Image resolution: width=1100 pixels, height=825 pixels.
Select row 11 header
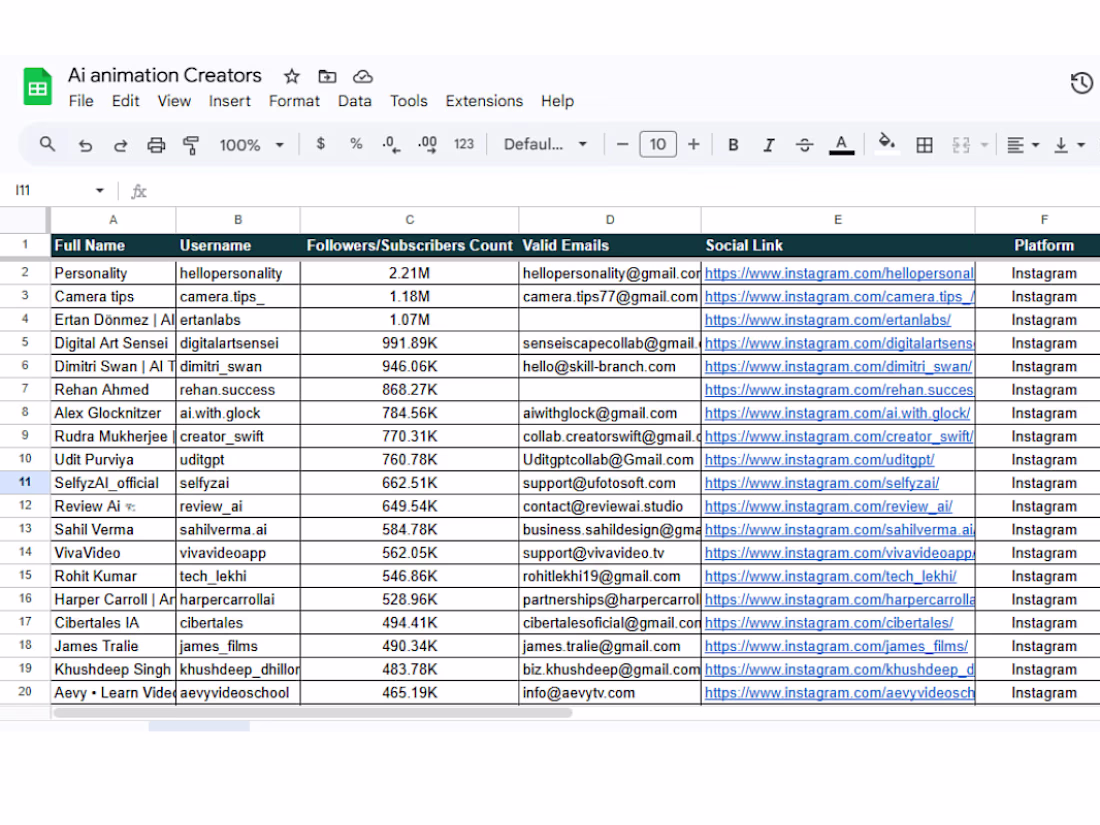pos(25,483)
